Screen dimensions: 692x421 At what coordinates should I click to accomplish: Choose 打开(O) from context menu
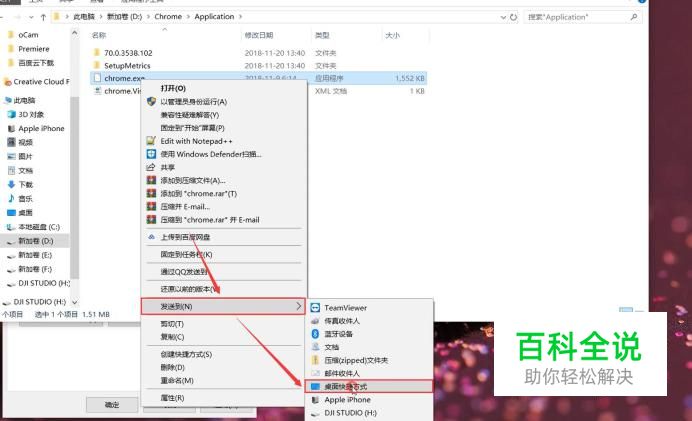click(x=173, y=88)
